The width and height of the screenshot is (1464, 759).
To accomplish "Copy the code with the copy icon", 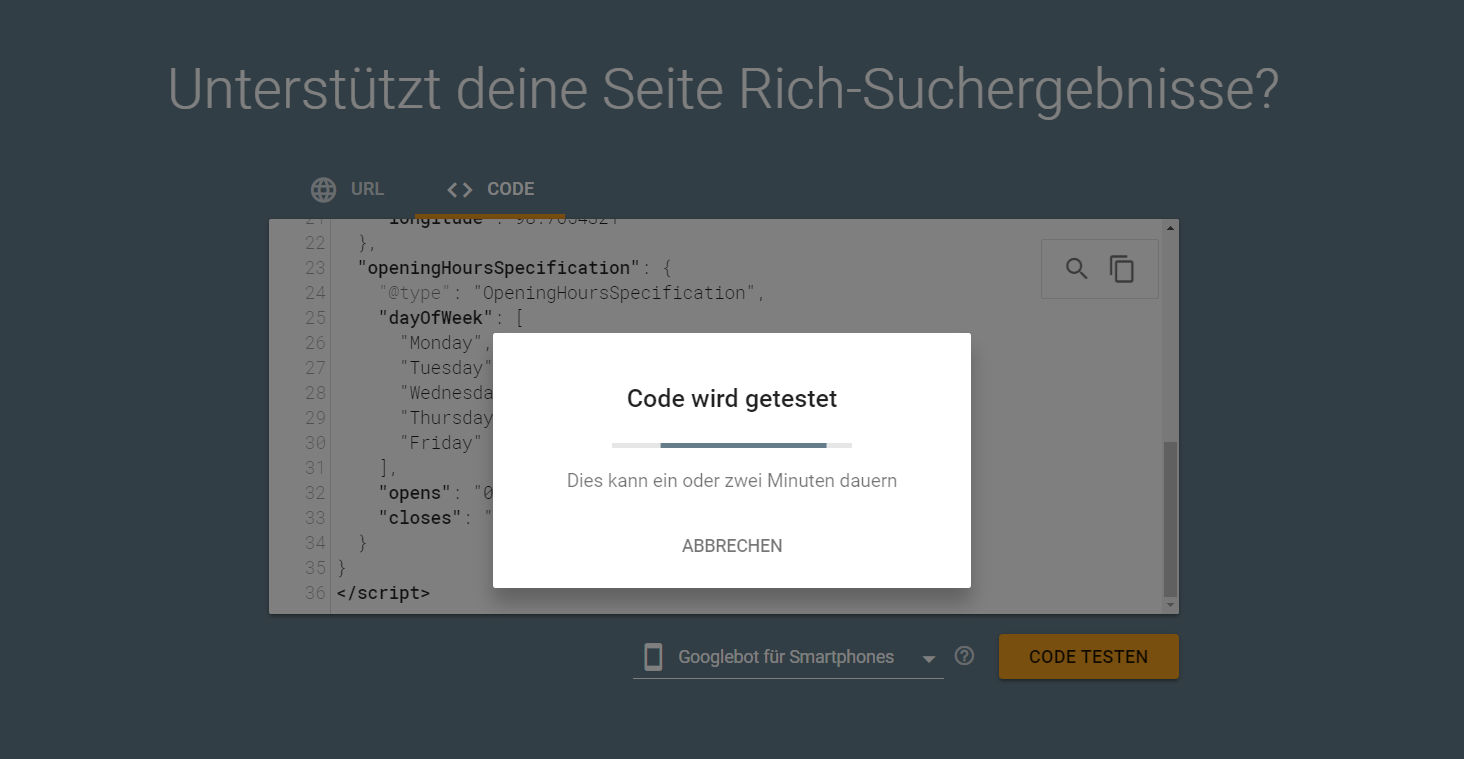I will pyautogui.click(x=1122, y=268).
